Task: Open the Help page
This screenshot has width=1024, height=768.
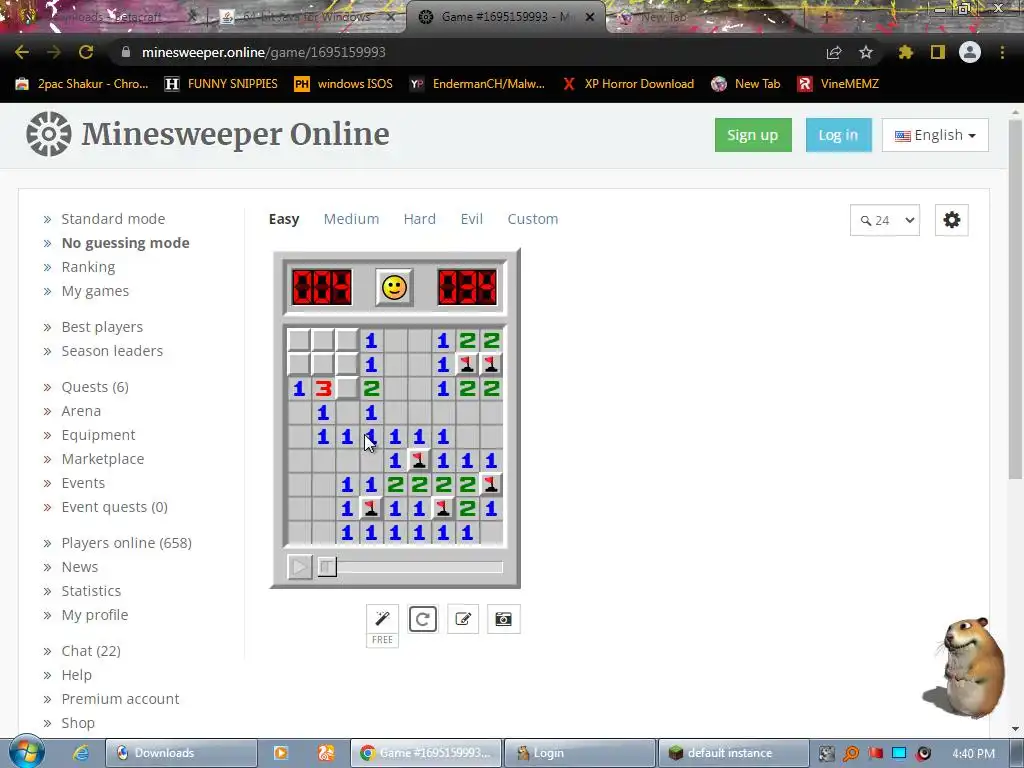Action: click(76, 675)
